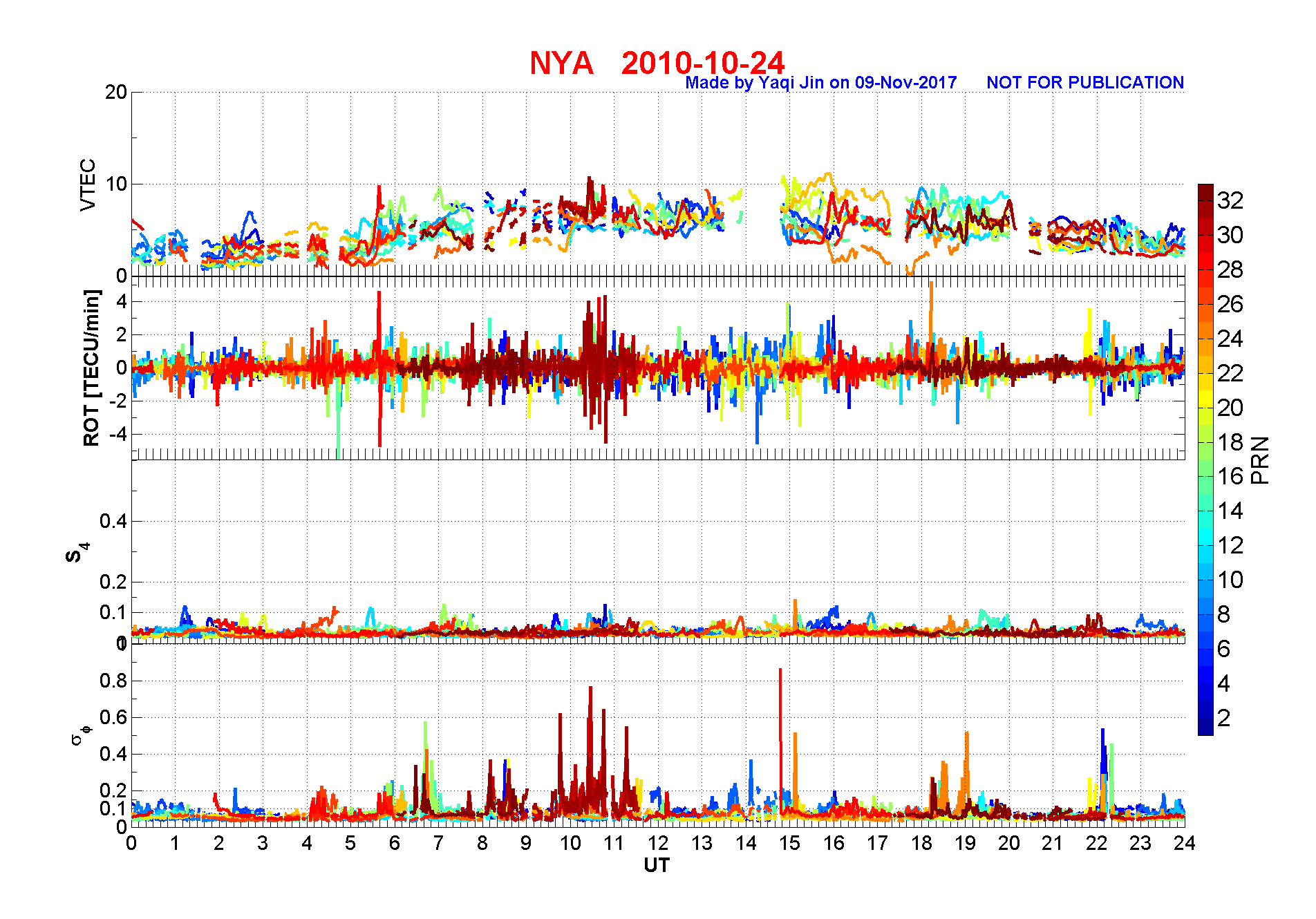Click VTEC axis tick label "20"
Image resolution: width=1316 pixels, height=919 pixels.
(116, 93)
